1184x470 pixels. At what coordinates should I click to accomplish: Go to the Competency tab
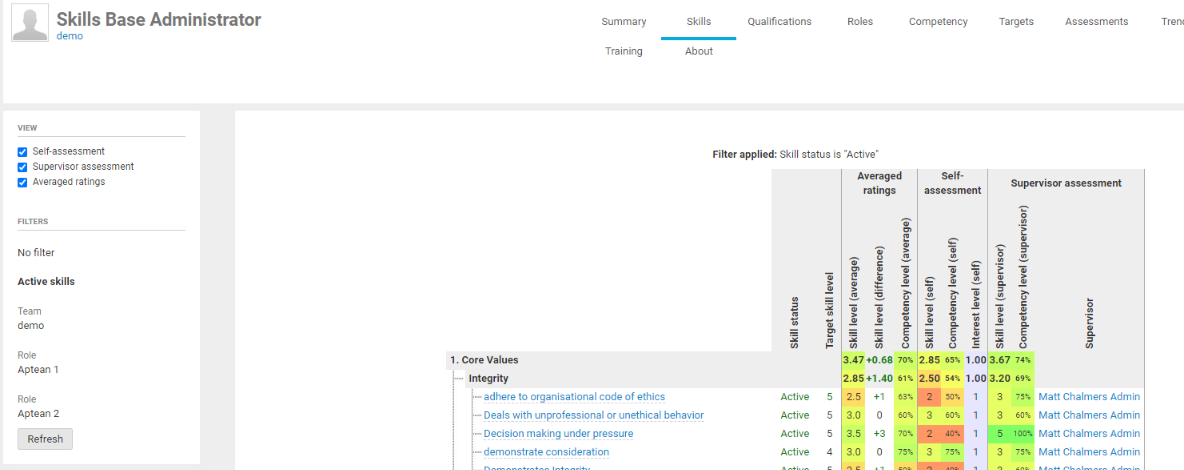pos(937,21)
